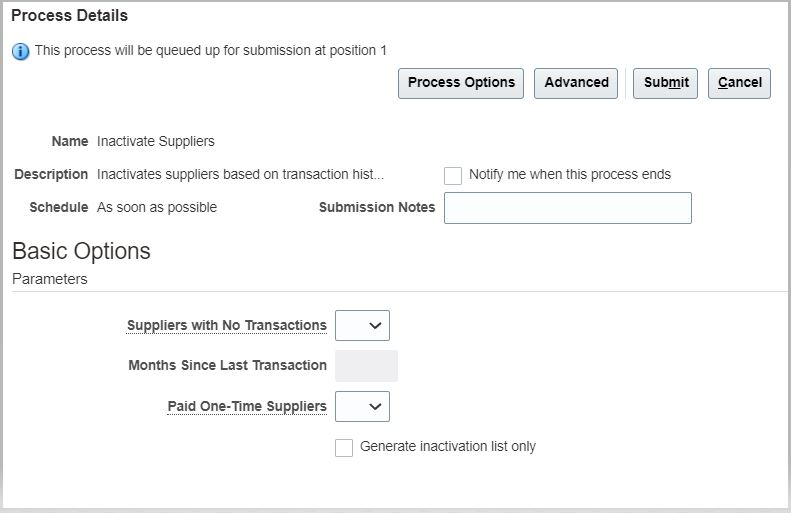Click the Months Since Last Transaction label
The image size is (791, 513).
(x=227, y=366)
